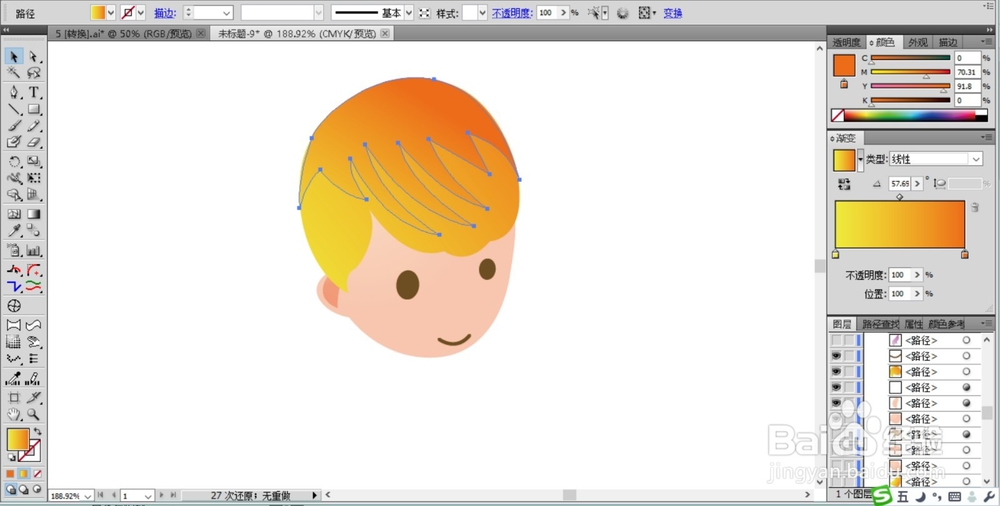Image resolution: width=1000 pixels, height=506 pixels.
Task: Pick the Lasso tool
Action: click(33, 73)
